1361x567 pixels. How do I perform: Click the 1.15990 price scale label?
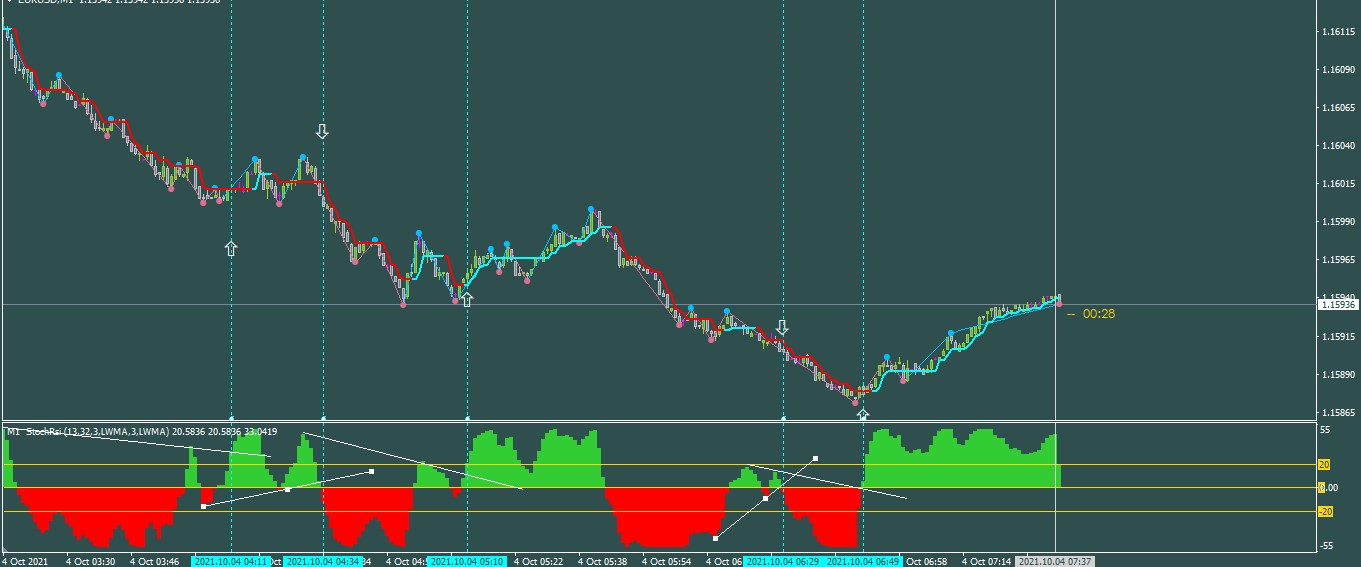[1338, 222]
